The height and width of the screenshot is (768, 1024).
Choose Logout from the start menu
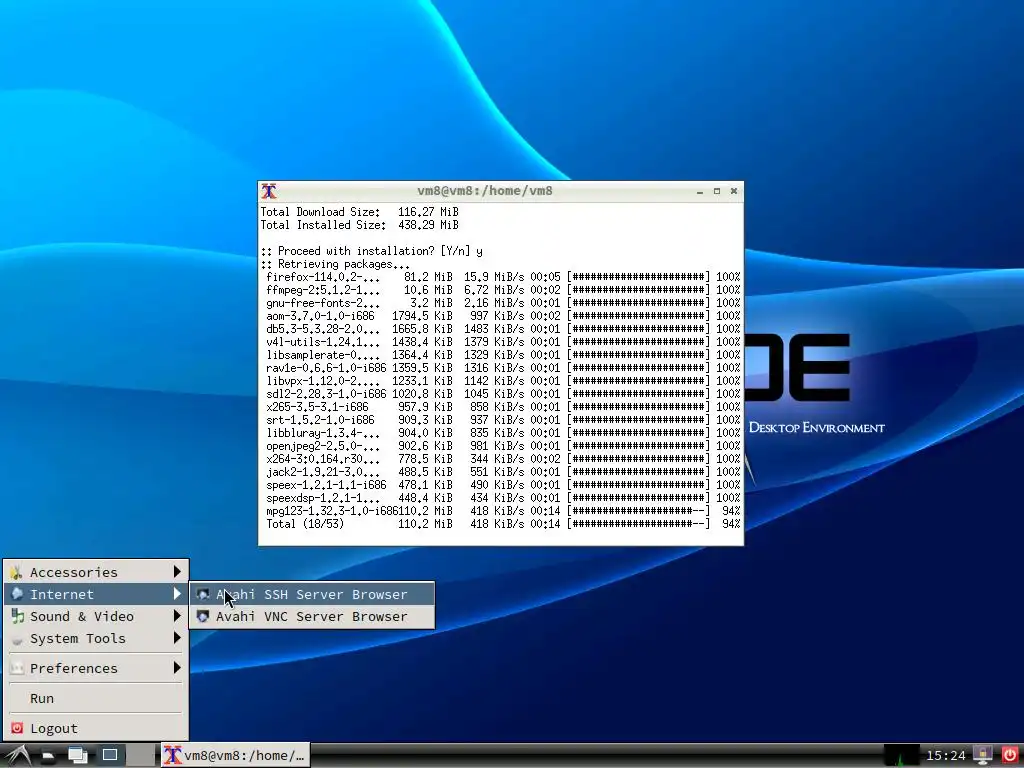96,728
